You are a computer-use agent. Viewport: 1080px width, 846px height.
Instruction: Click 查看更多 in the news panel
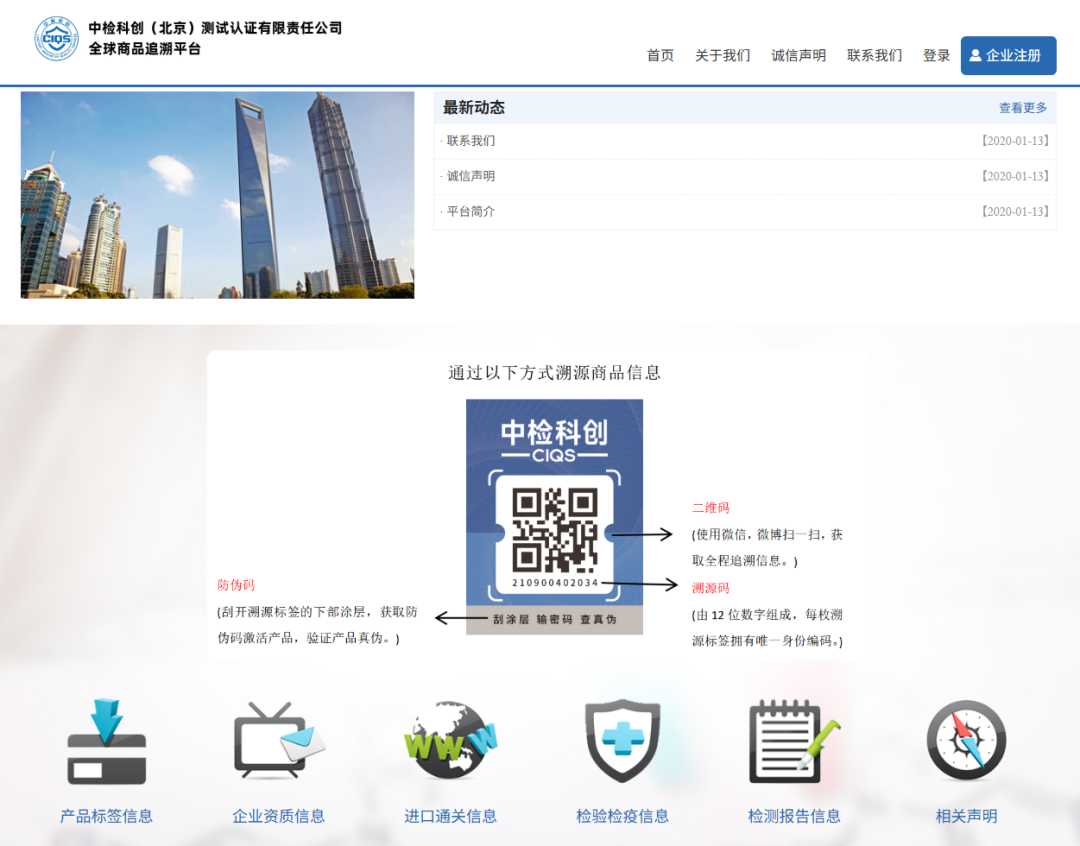coord(1022,108)
